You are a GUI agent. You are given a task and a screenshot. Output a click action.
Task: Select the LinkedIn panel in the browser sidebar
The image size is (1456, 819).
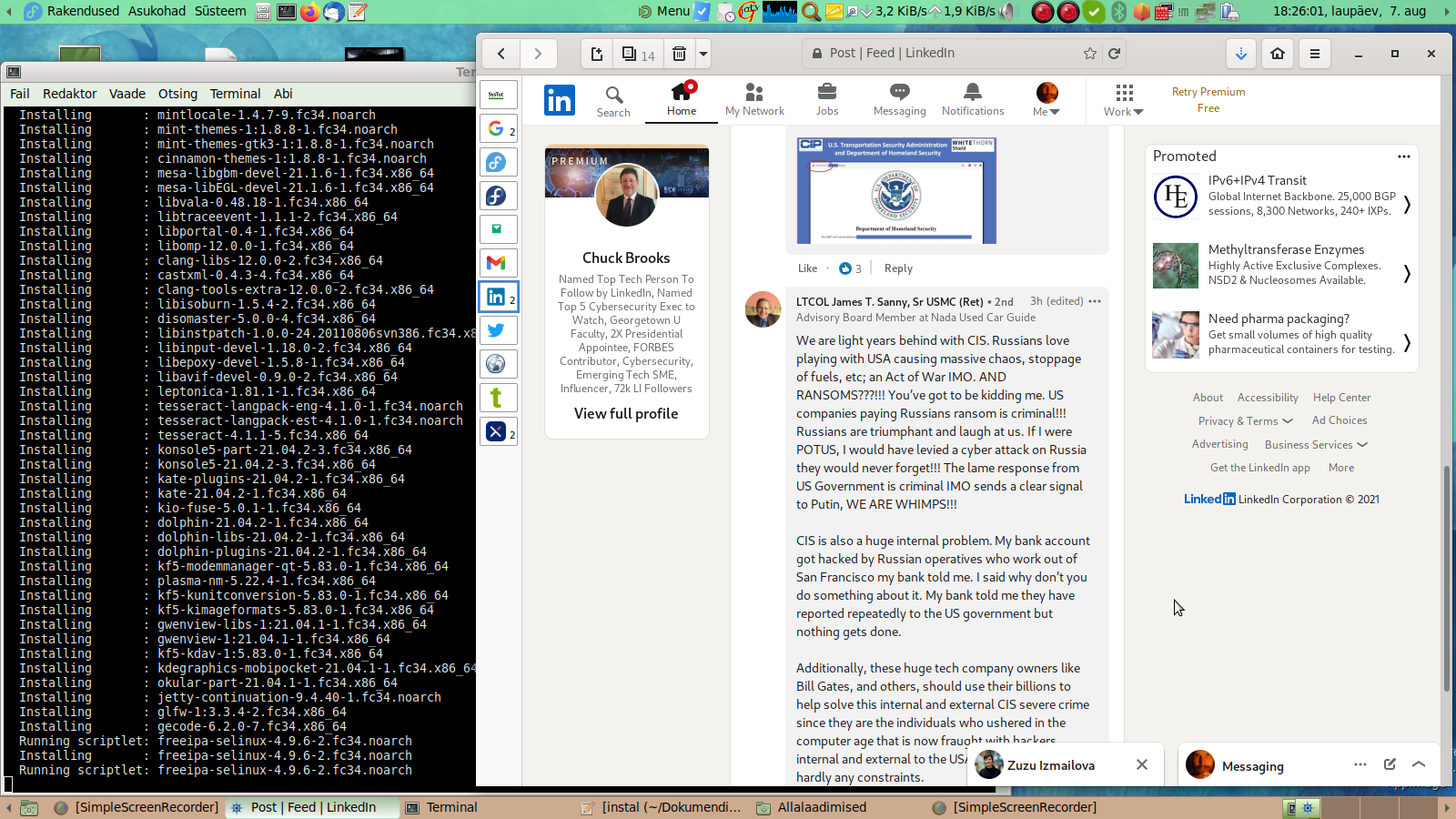point(498,297)
